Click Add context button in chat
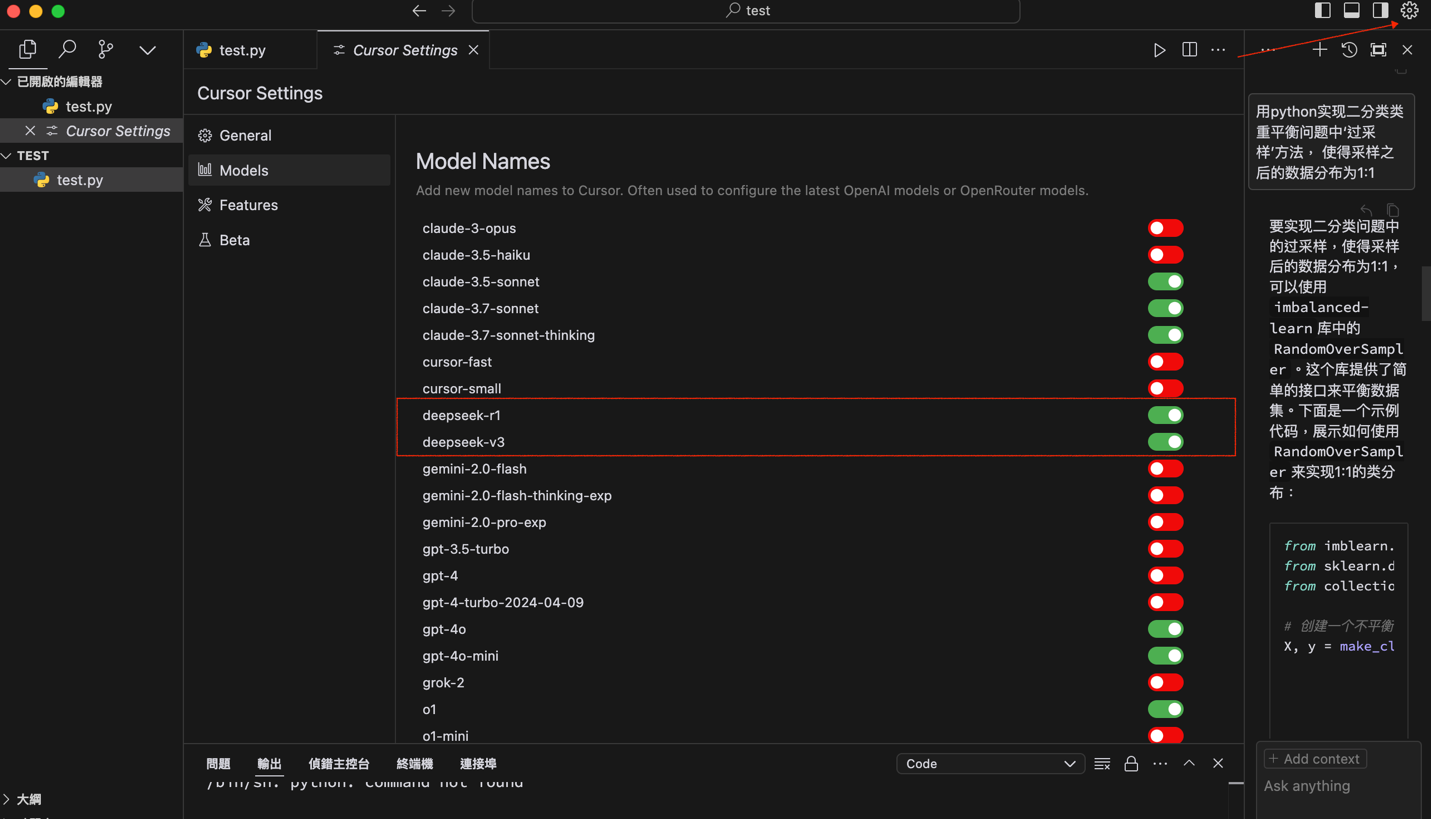Viewport: 1431px width, 819px height. (1315, 759)
